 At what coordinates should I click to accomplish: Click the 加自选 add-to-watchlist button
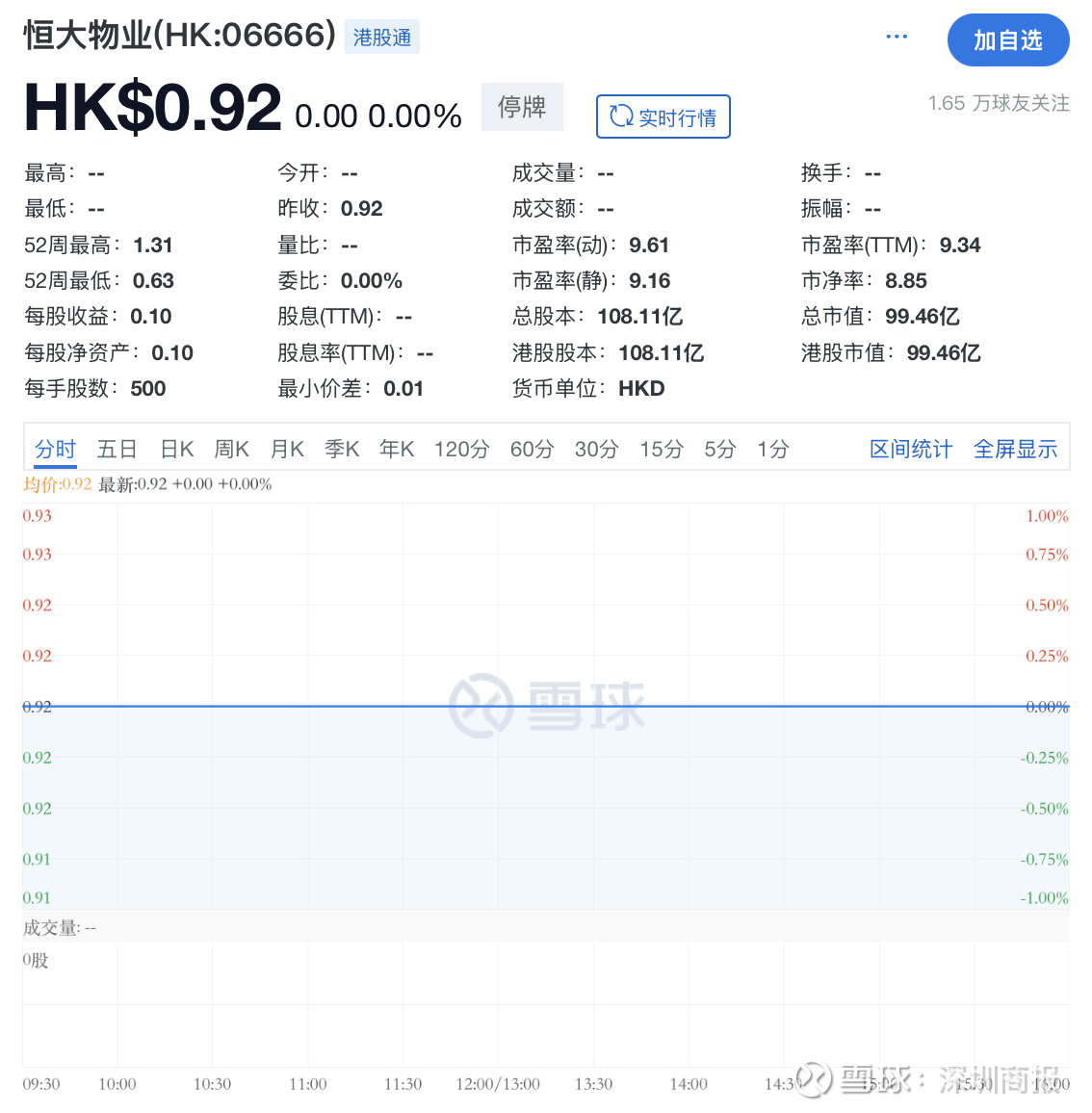pyautogui.click(x=1007, y=40)
